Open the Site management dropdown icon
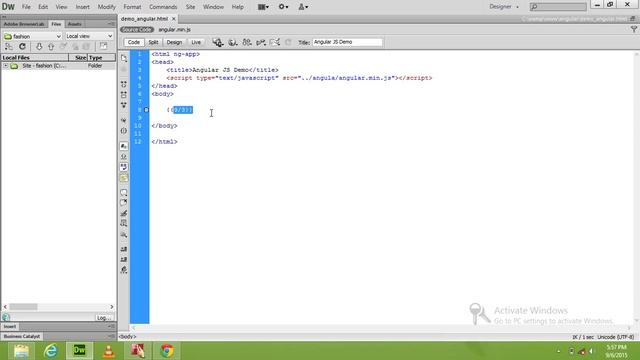 tap(303, 7)
